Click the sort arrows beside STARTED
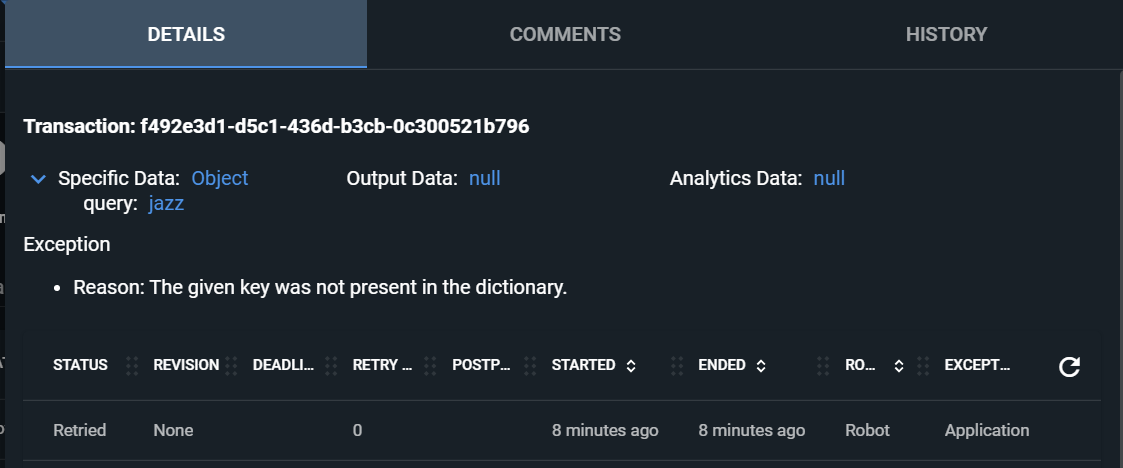This screenshot has width=1123, height=468. 631,366
